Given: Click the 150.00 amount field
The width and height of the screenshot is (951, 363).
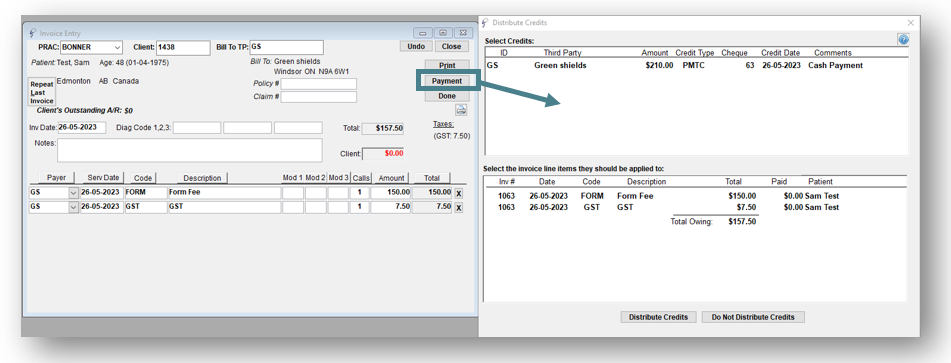Looking at the screenshot, I should (391, 193).
